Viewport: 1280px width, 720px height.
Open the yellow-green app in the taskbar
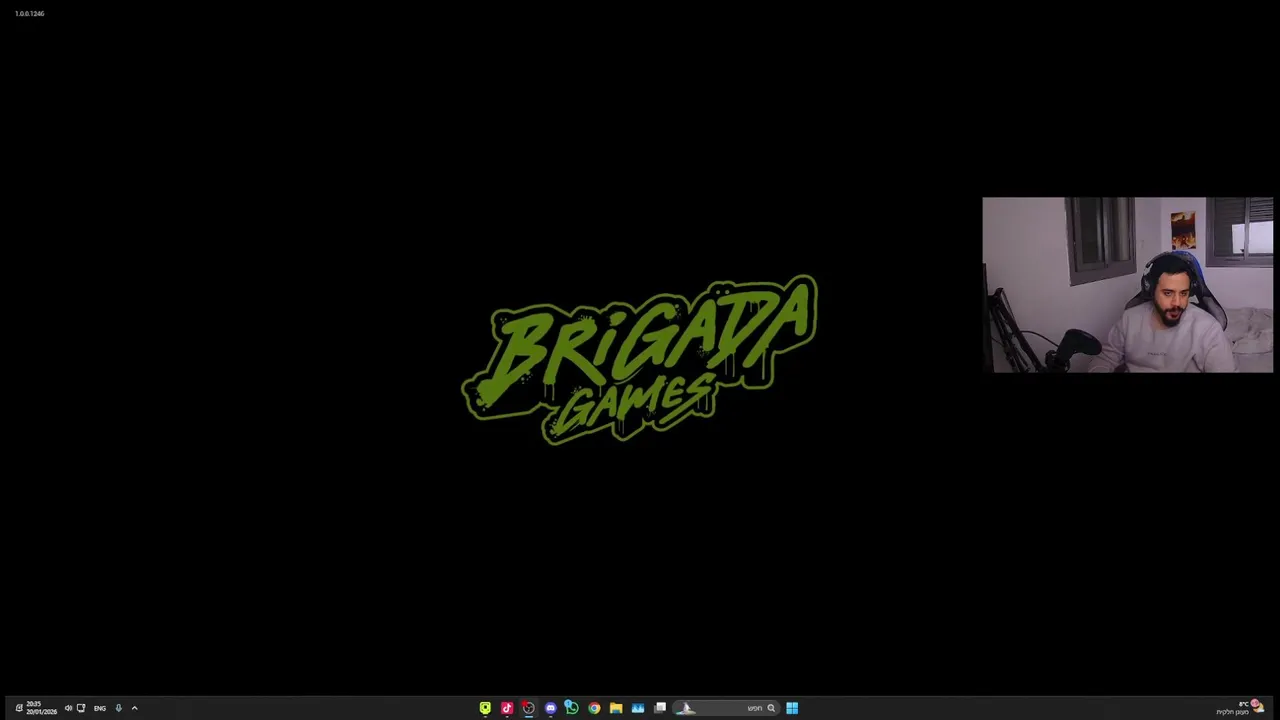click(485, 708)
